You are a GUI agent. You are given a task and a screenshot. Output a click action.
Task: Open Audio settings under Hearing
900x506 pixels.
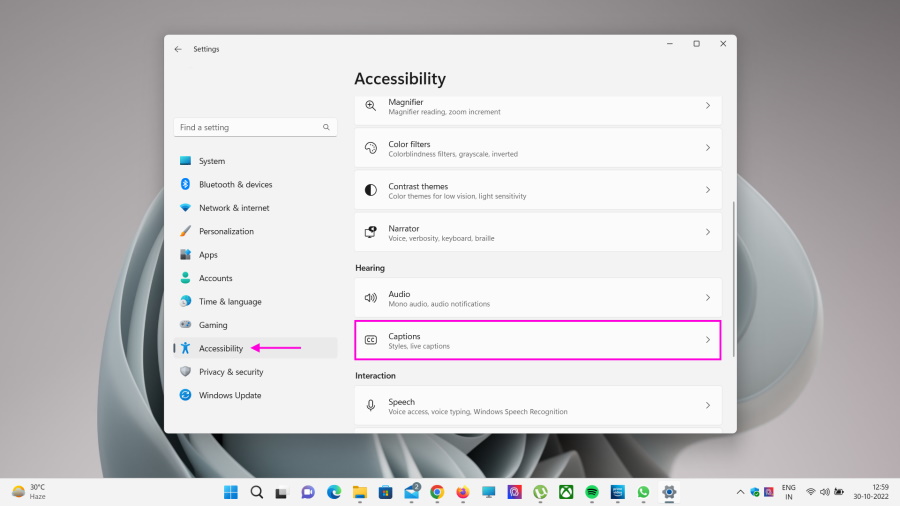(538, 298)
